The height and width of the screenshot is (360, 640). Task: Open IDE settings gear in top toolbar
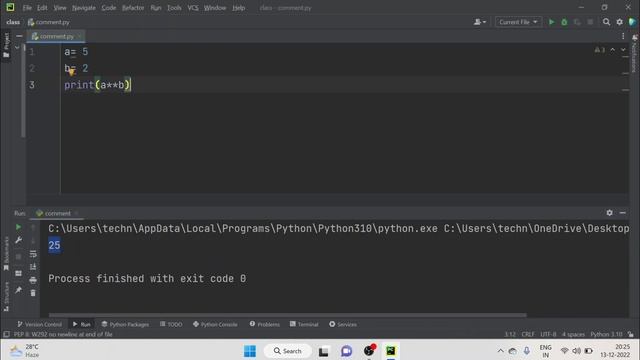[x=620, y=22]
